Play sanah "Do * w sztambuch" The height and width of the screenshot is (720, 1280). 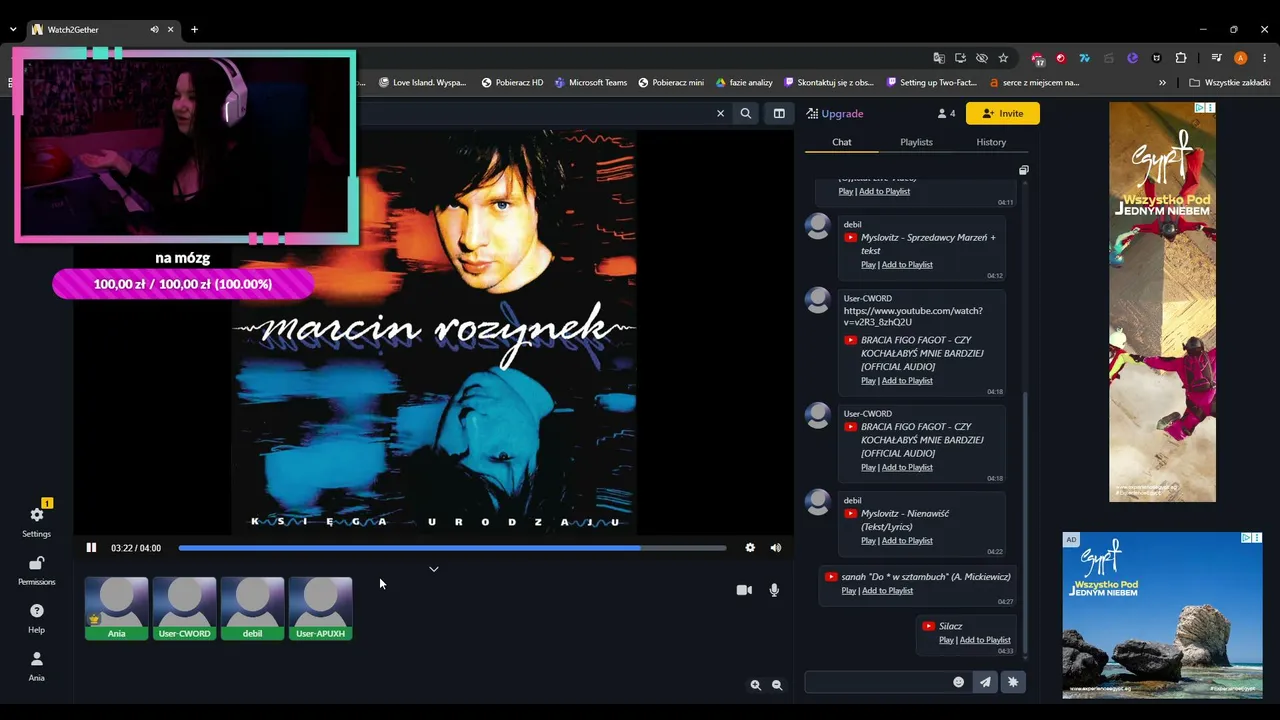pos(848,591)
